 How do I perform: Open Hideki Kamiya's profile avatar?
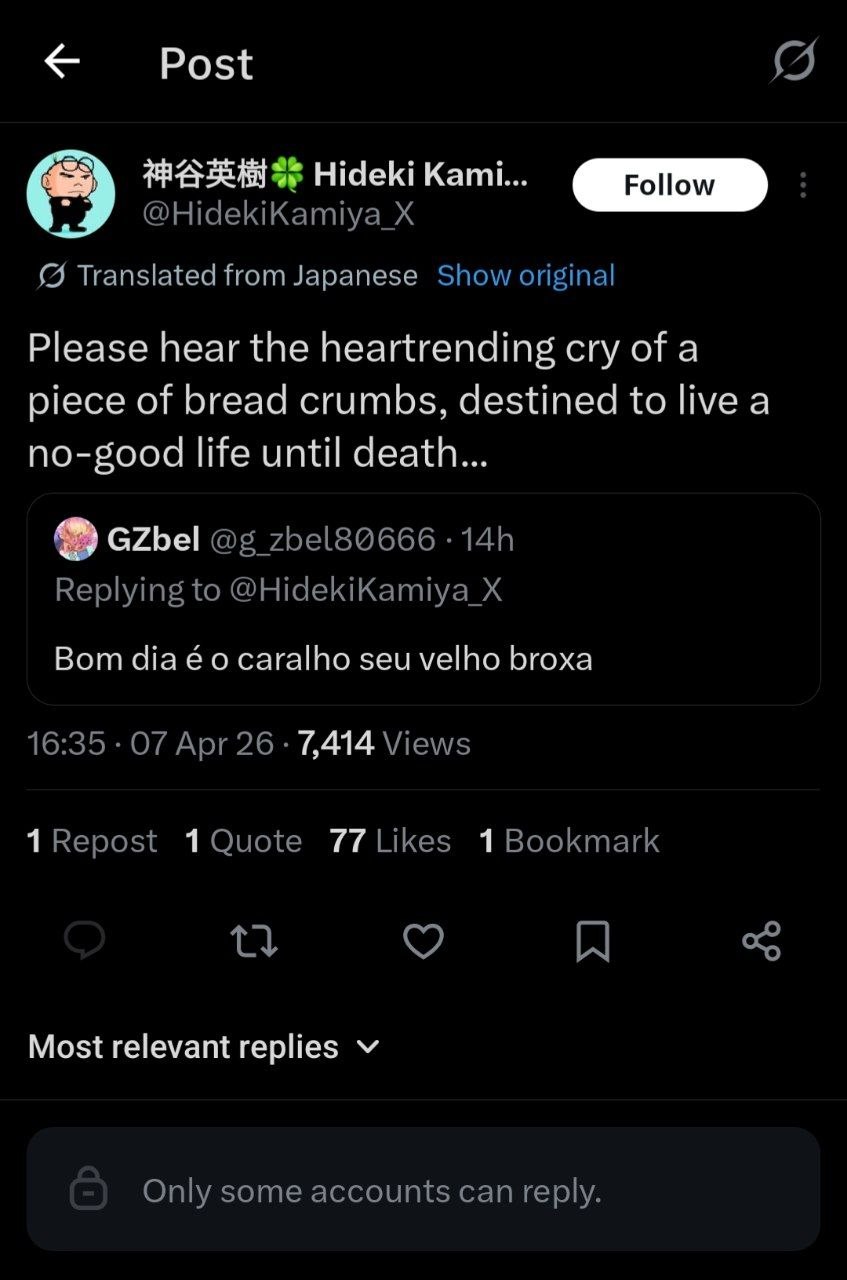[x=70, y=193]
